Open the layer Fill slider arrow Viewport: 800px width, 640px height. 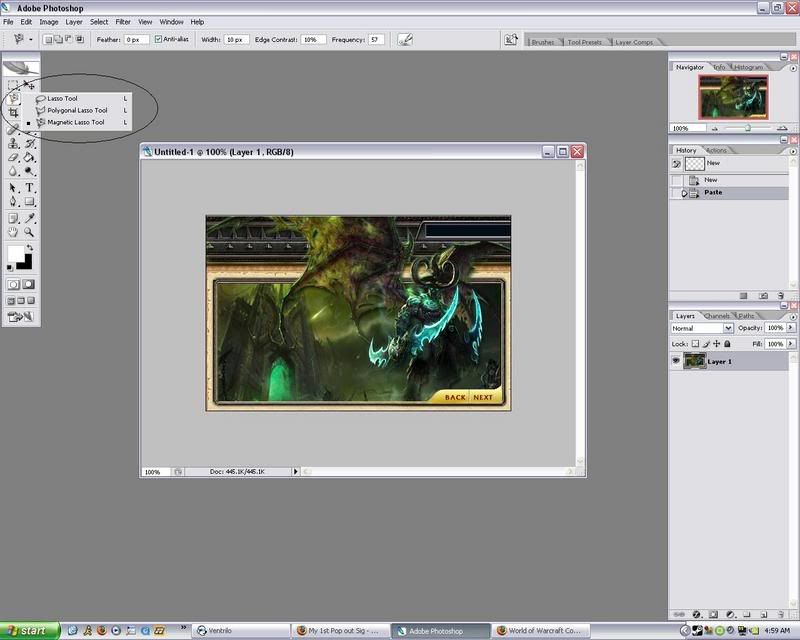point(791,344)
